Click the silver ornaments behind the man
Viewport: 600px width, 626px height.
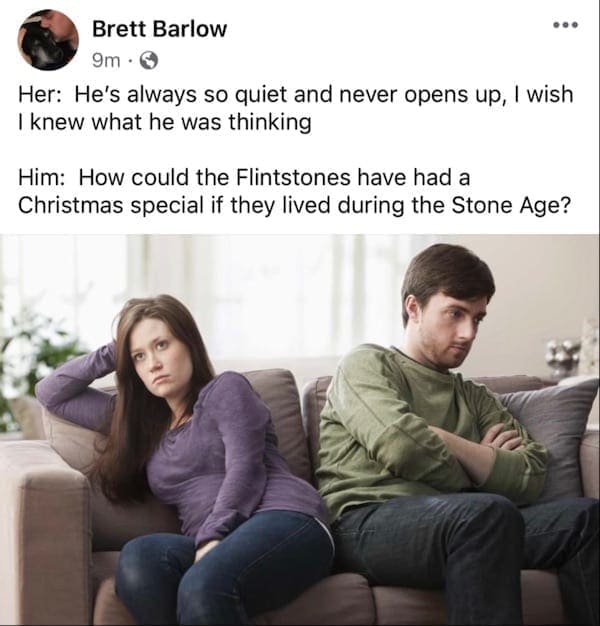point(562,355)
